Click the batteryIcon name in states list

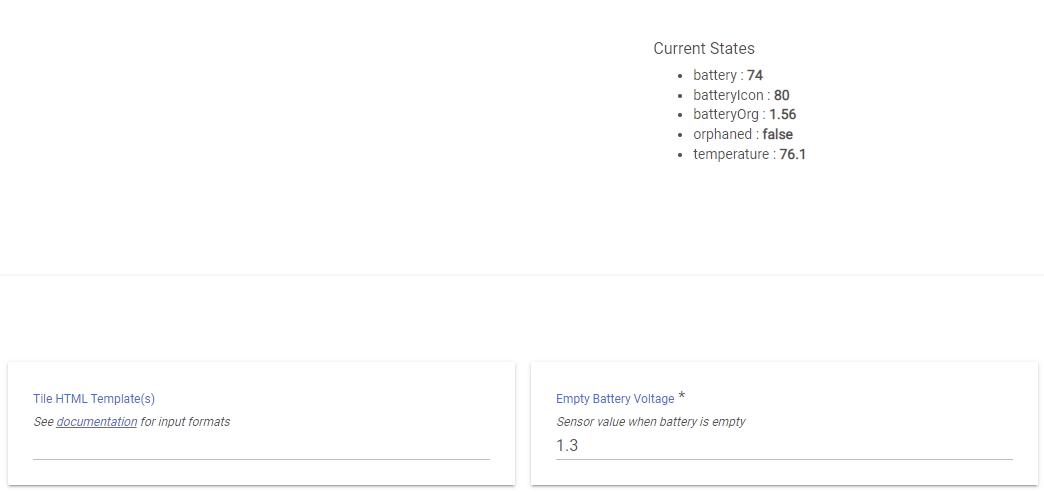(728, 95)
